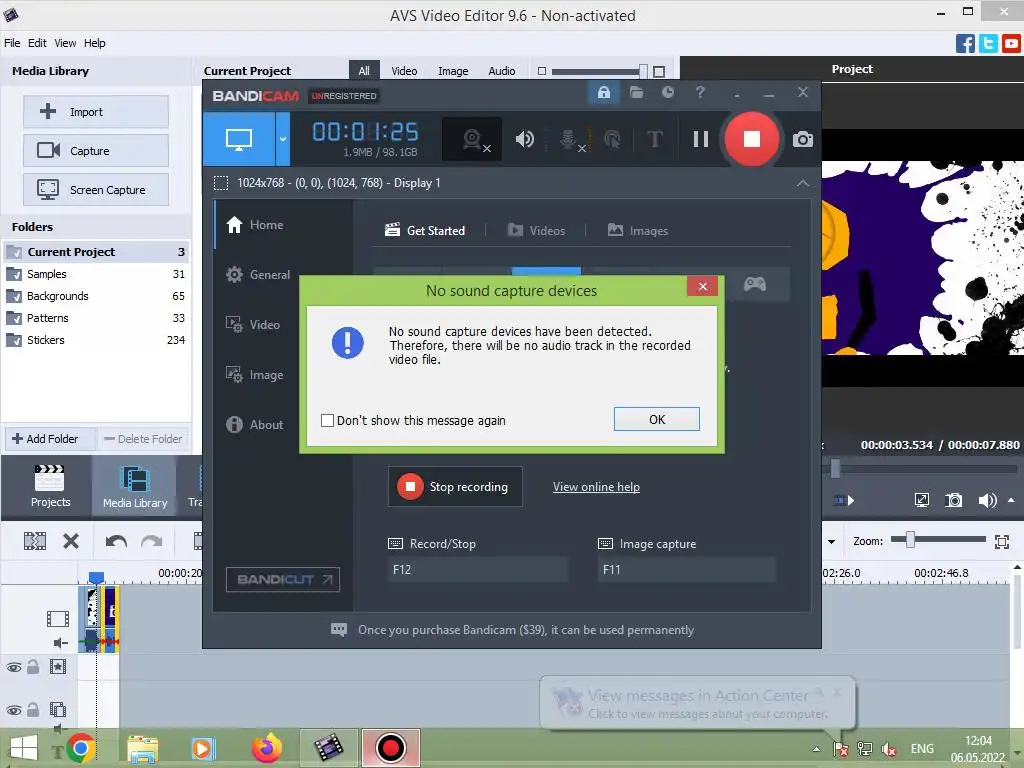This screenshot has width=1024, height=768.
Task: Open View online help link
Action: [596, 487]
